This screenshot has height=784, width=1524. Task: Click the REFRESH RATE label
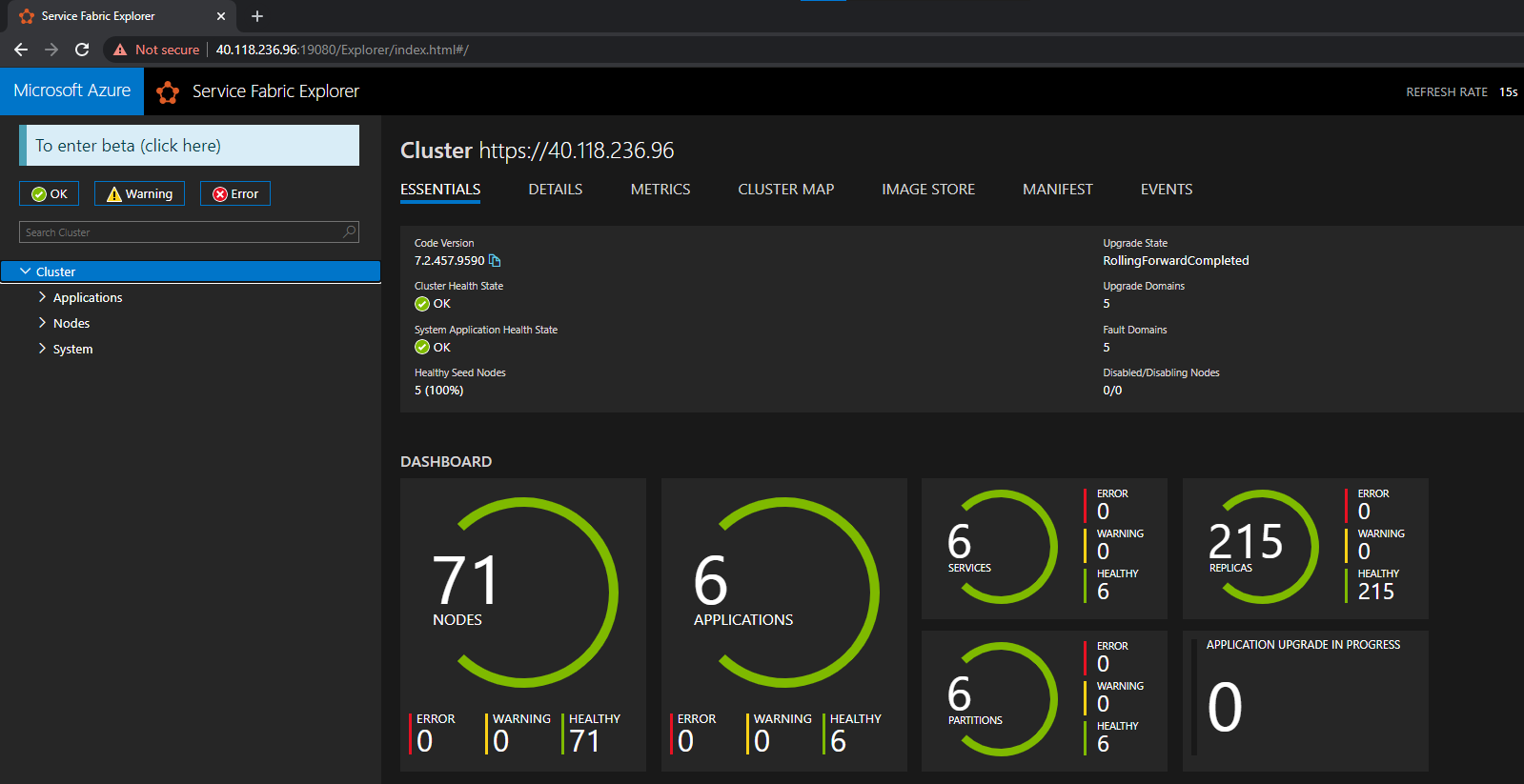[x=1447, y=92]
